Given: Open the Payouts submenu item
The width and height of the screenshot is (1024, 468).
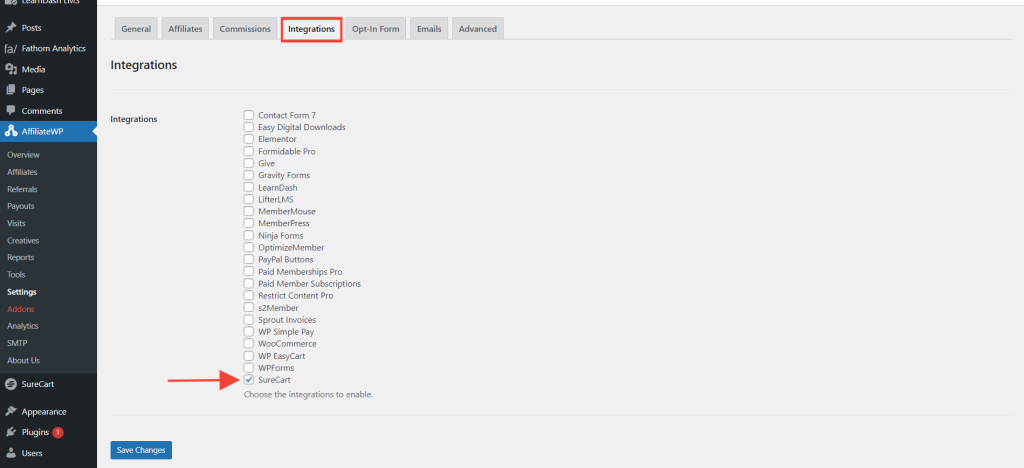Looking at the screenshot, I should (21, 206).
